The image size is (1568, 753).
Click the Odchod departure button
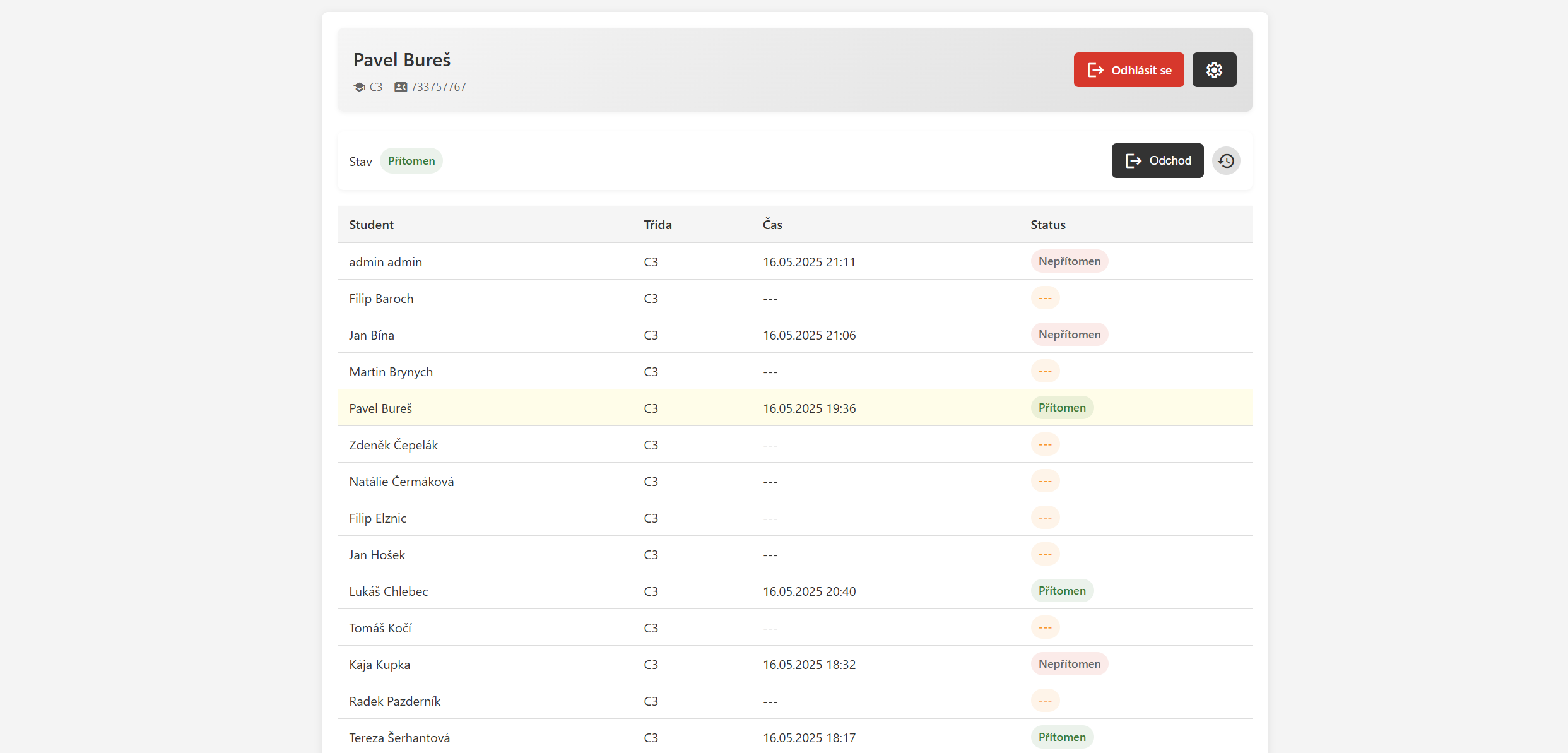point(1157,161)
